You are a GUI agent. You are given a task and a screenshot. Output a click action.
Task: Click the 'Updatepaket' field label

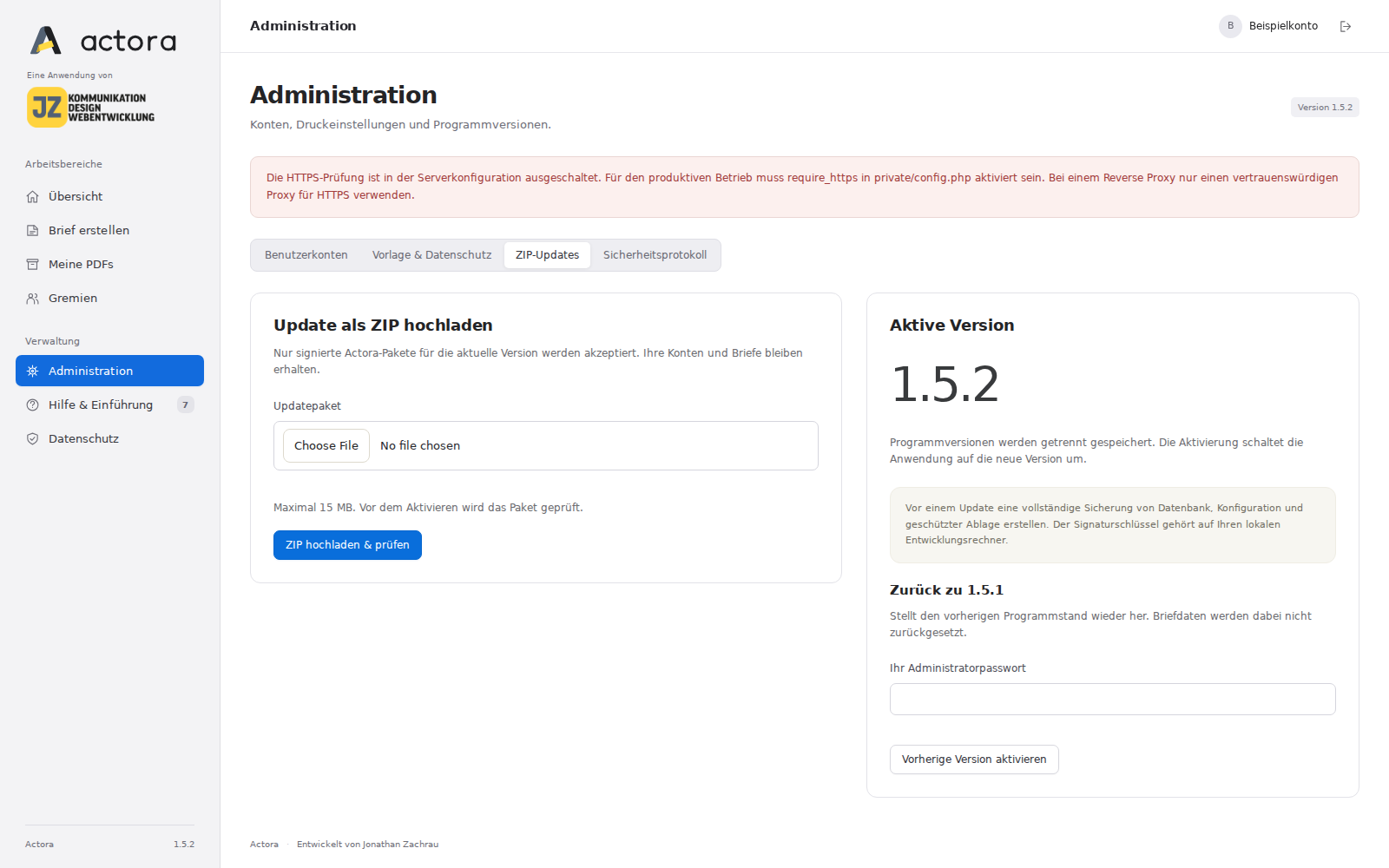[x=307, y=406]
